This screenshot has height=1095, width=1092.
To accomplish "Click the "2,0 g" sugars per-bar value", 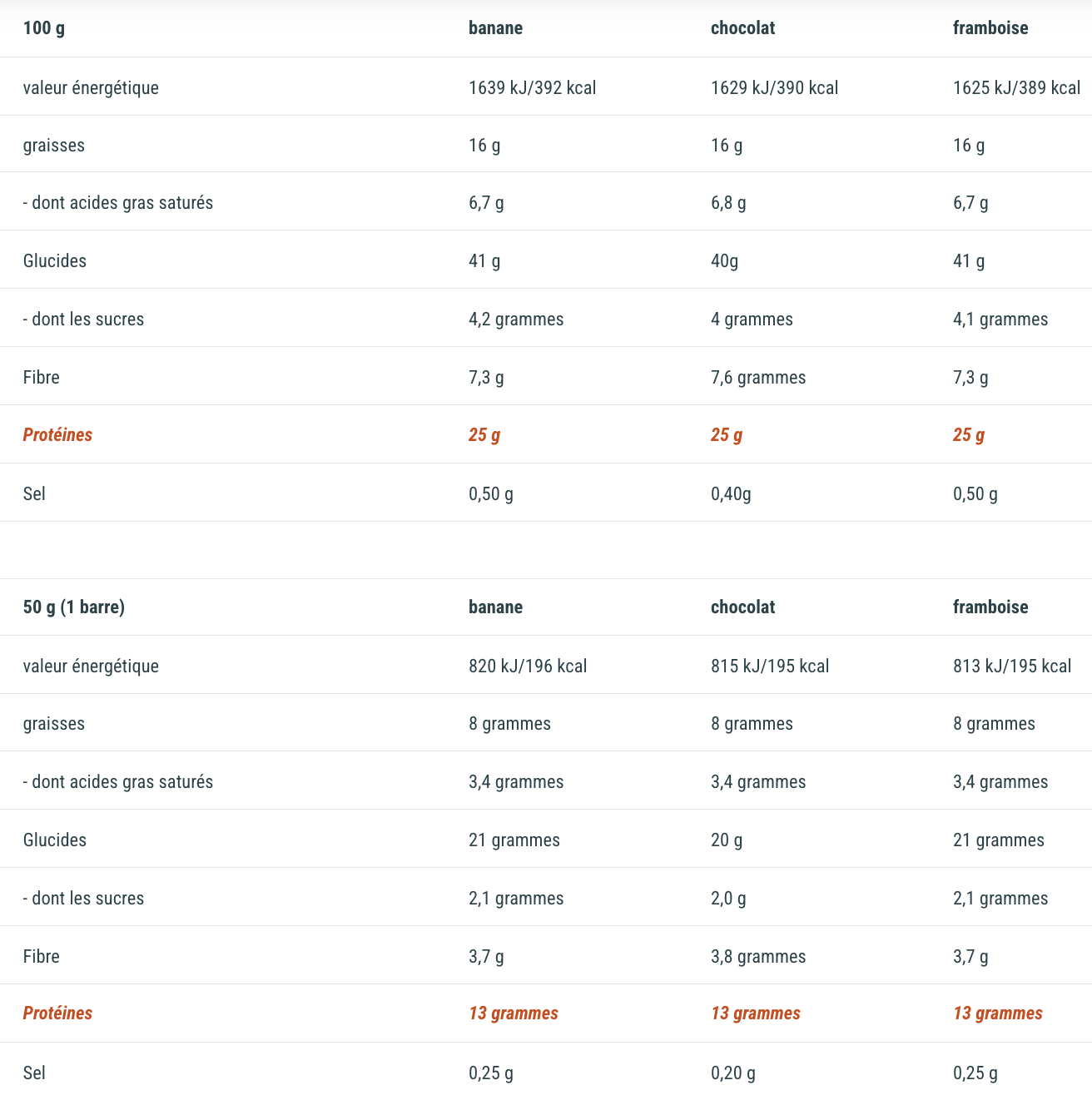I will click(x=728, y=899).
